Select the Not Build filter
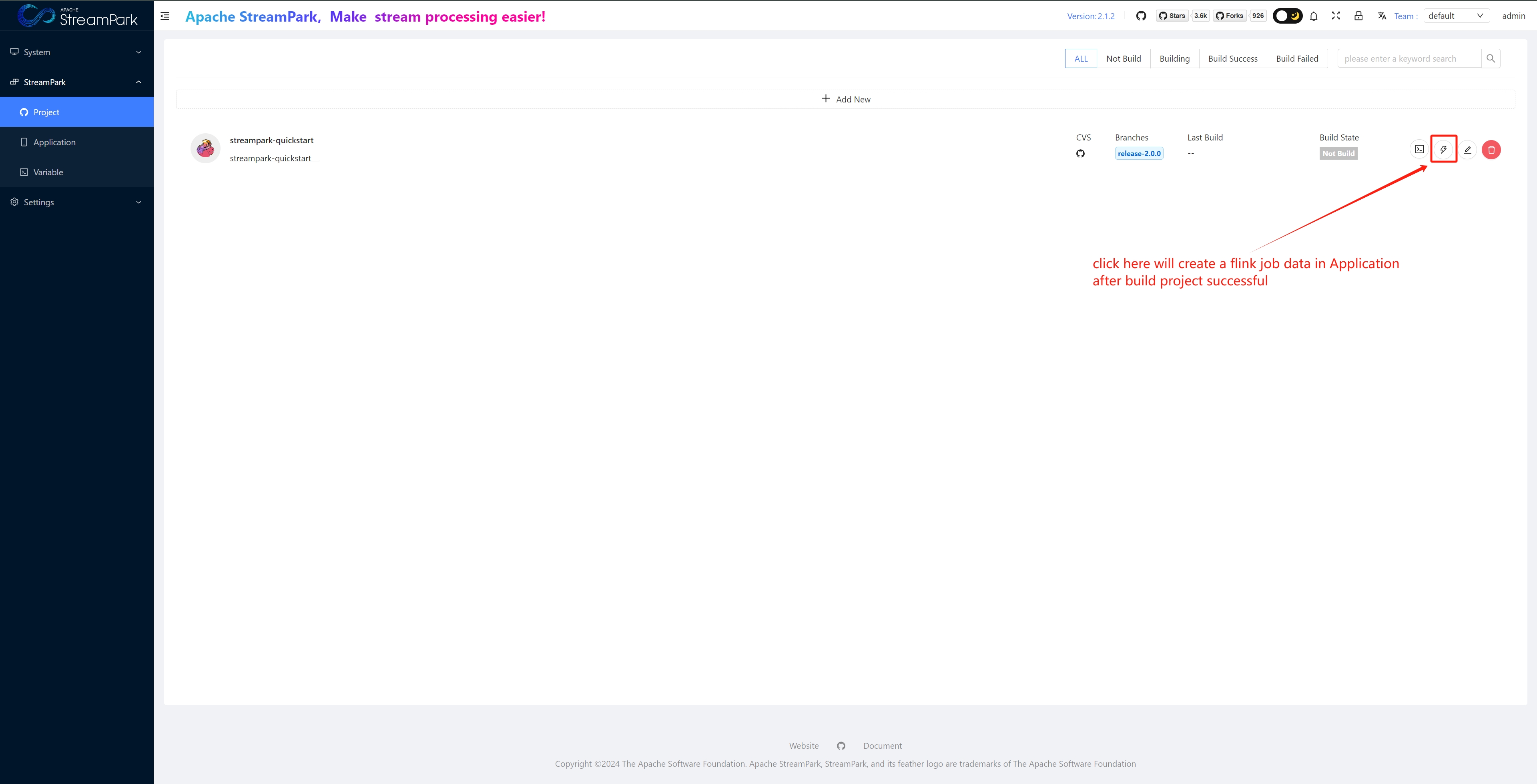 coord(1123,58)
